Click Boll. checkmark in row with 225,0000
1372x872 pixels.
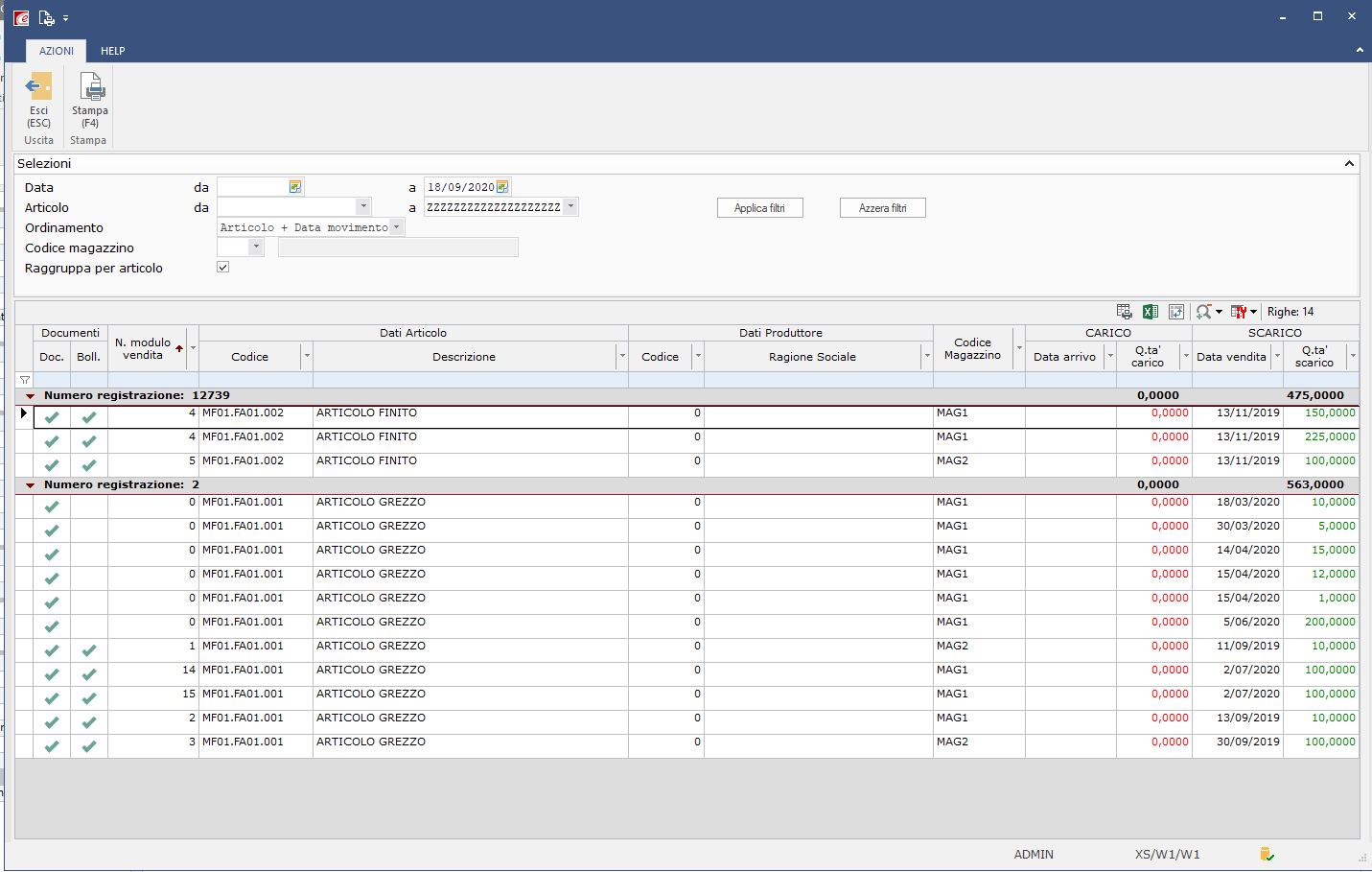[89, 441]
